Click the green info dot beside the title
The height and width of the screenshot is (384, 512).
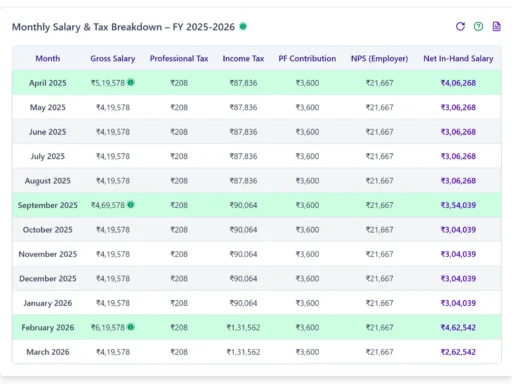(x=243, y=26)
